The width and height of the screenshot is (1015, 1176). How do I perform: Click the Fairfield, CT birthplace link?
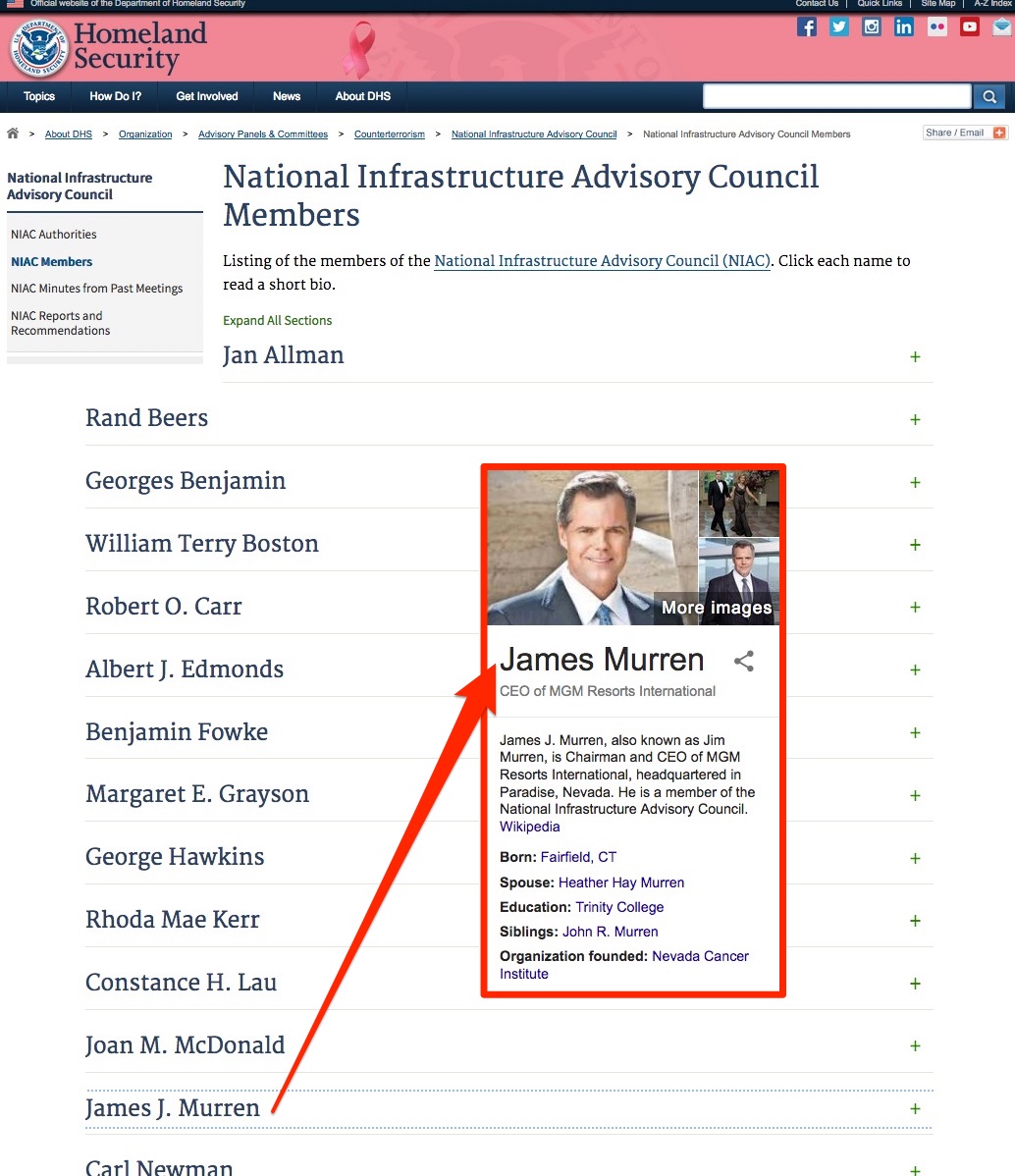point(578,857)
